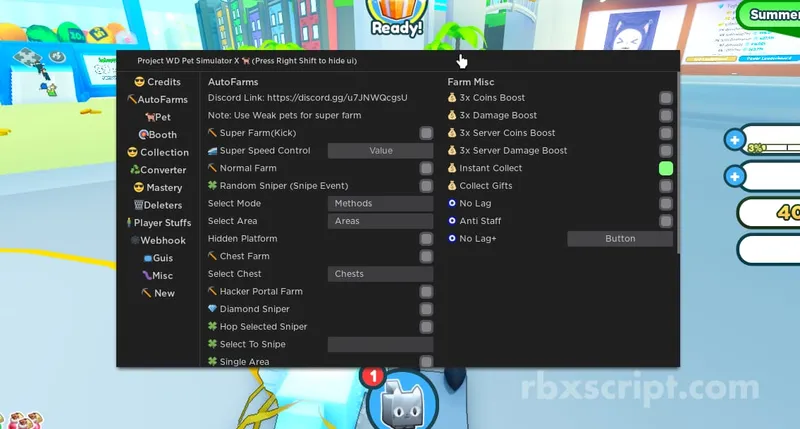This screenshot has width=800, height=429.
Task: Toggle Hop Selected Sniper checkbox
Action: point(426,326)
